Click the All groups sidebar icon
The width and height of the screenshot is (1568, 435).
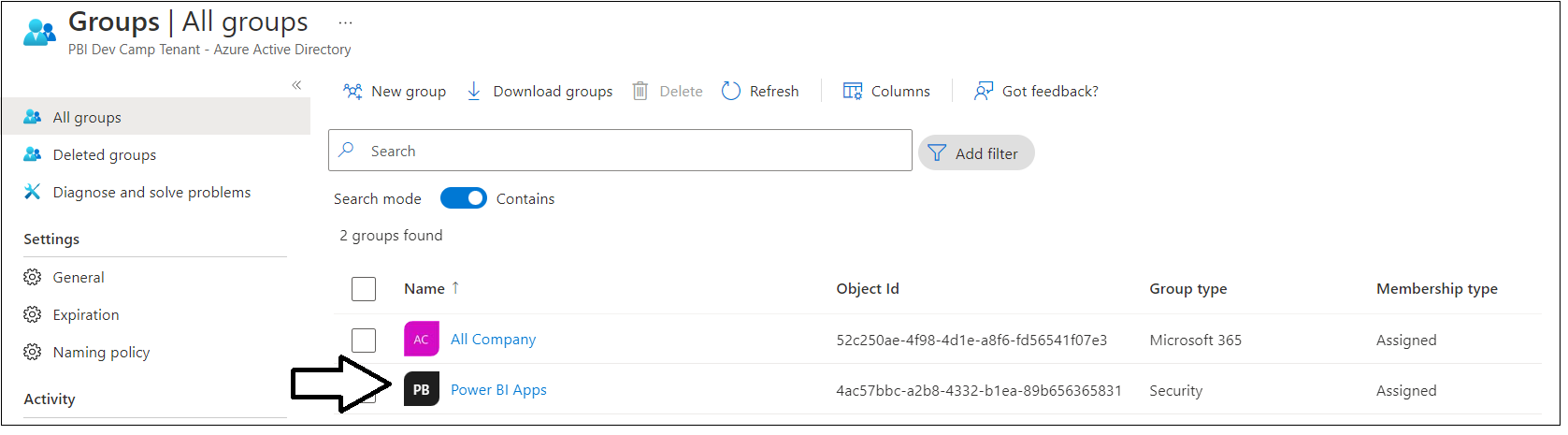[x=33, y=117]
